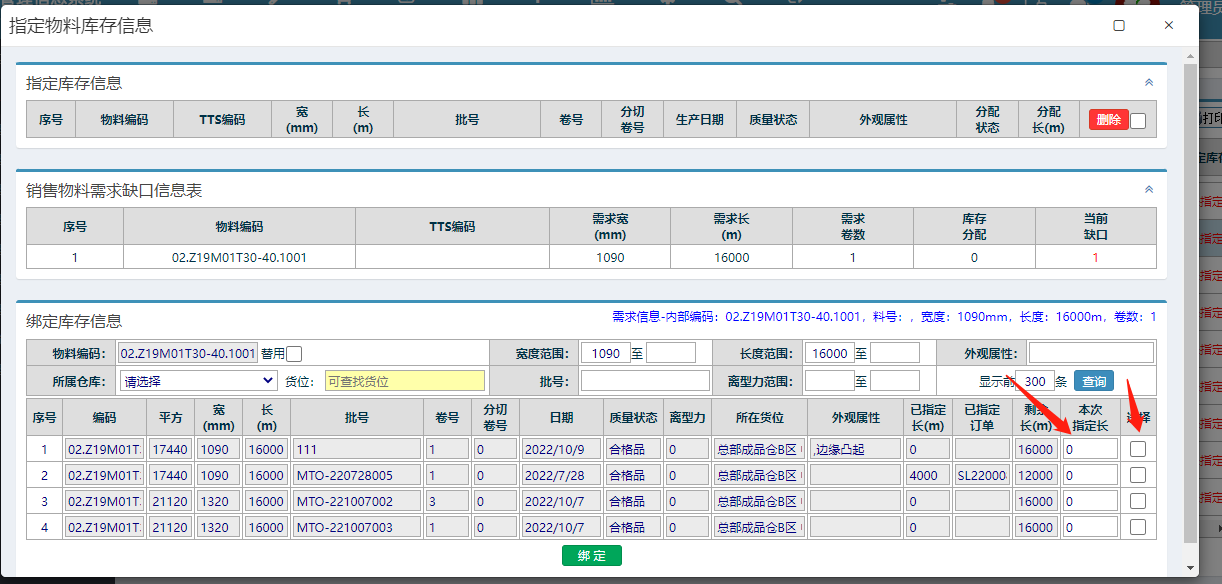Select checkbox for batch MTO-220728005 row
Viewport: 1222px width, 584px height.
[x=1138, y=476]
